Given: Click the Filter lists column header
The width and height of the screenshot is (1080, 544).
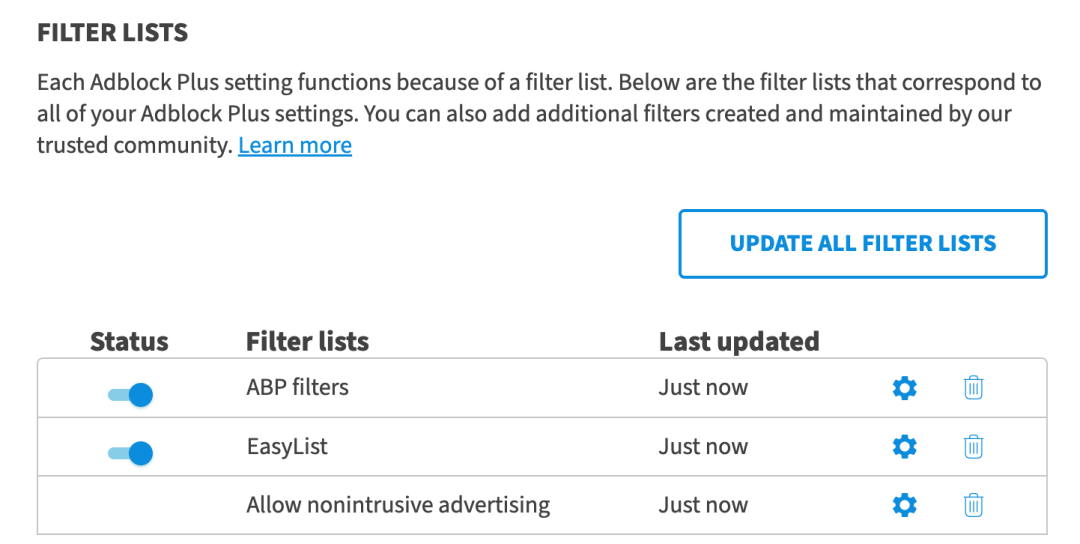Looking at the screenshot, I should (x=307, y=342).
